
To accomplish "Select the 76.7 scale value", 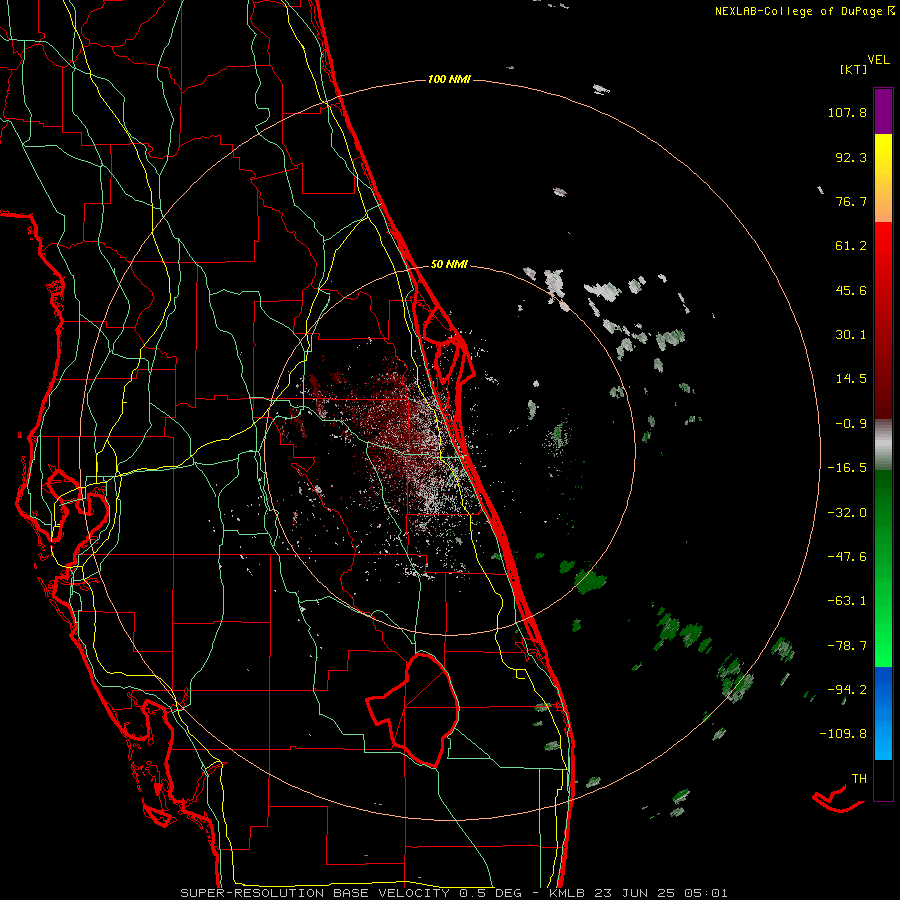I will [851, 201].
